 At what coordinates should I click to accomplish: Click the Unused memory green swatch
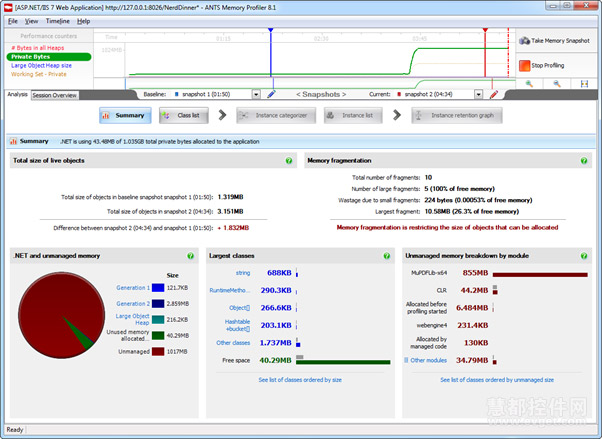tap(158, 335)
